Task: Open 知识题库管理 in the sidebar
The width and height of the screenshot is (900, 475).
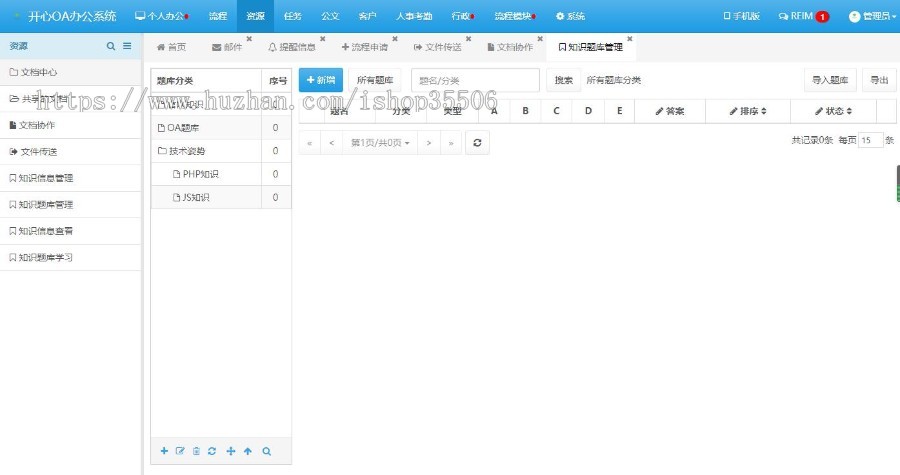Action: coord(70,204)
